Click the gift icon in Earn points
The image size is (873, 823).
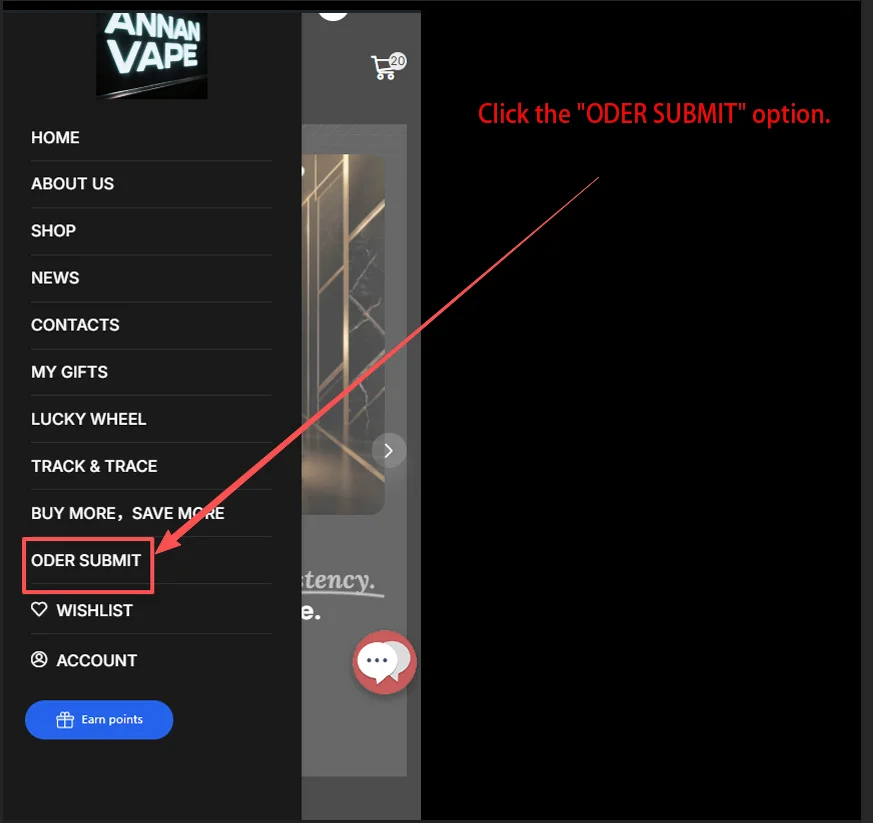(x=65, y=720)
